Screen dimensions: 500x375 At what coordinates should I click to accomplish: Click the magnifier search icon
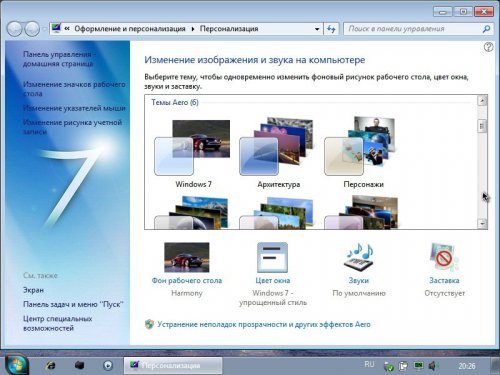pyautogui.click(x=487, y=29)
